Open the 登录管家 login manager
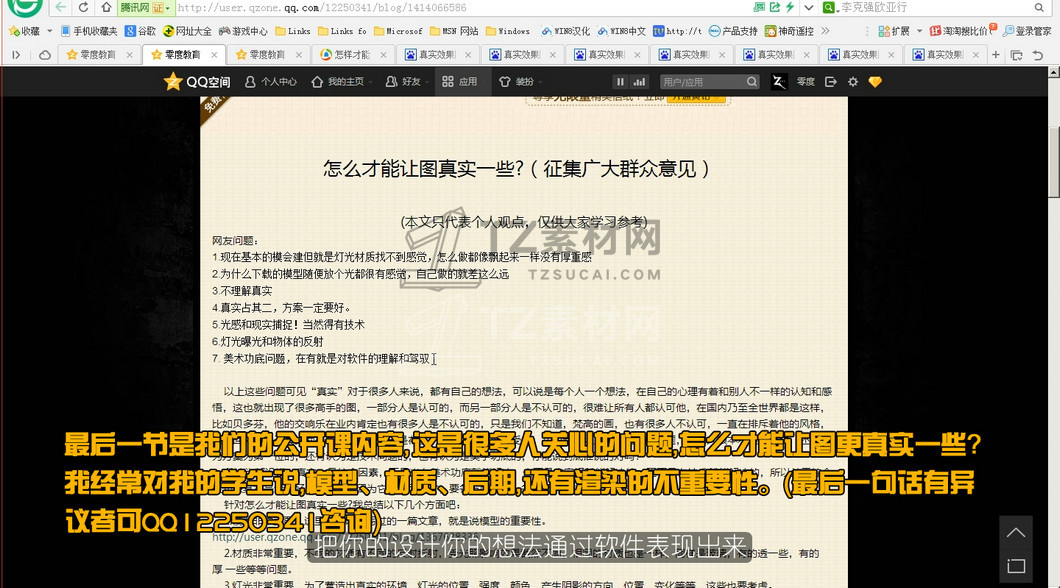The image size is (1060, 588). click(x=1027, y=31)
